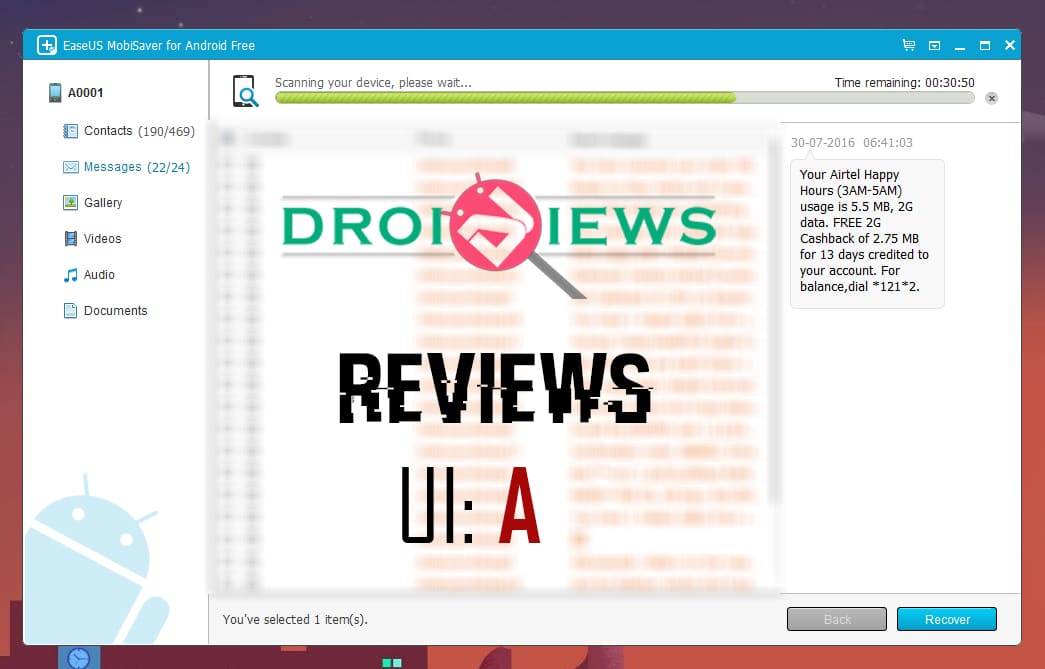The width and height of the screenshot is (1045, 669).
Task: Close the EaseUS MobiSaver window
Action: pyautogui.click(x=1010, y=45)
